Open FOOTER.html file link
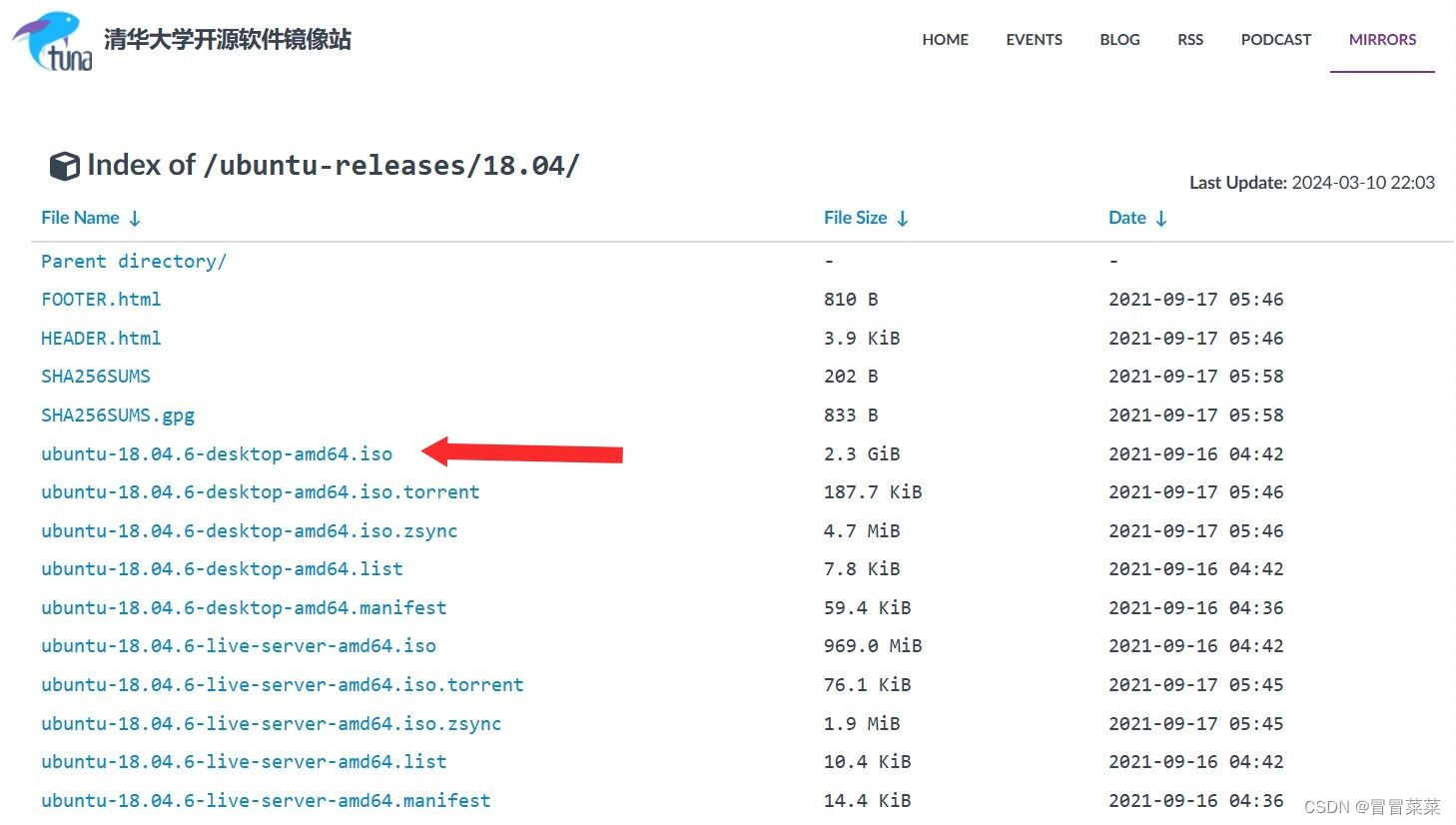Image resolution: width=1456 pixels, height=825 pixels. (101, 300)
